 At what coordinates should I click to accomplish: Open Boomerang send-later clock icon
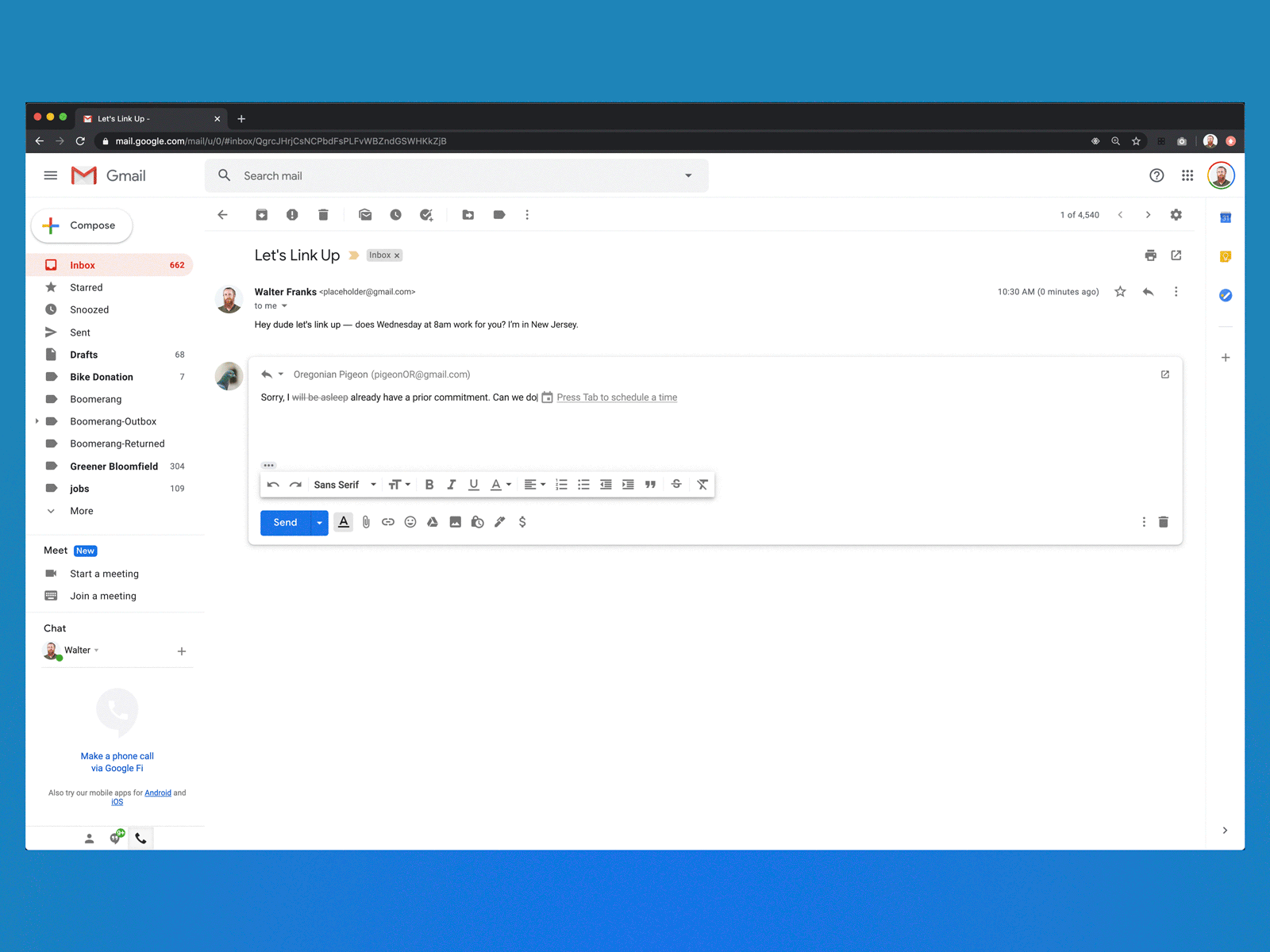click(x=477, y=522)
